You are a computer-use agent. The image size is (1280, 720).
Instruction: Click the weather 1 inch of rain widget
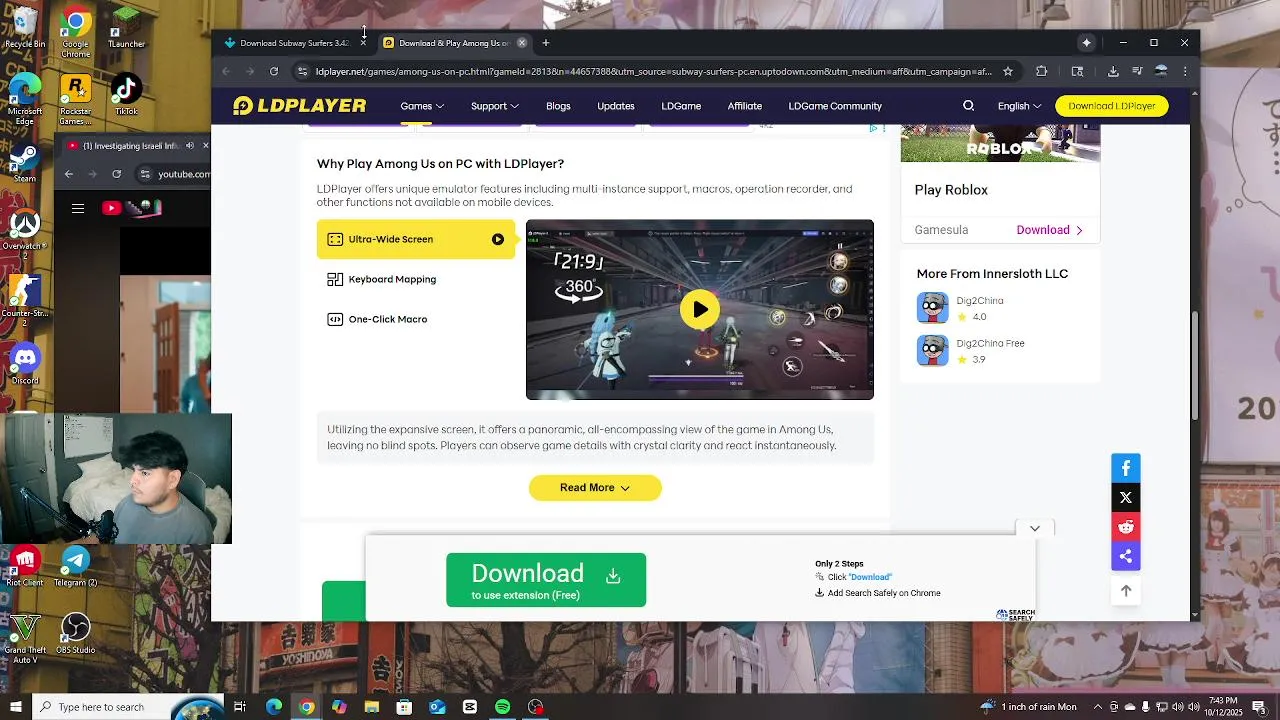point(1031,707)
